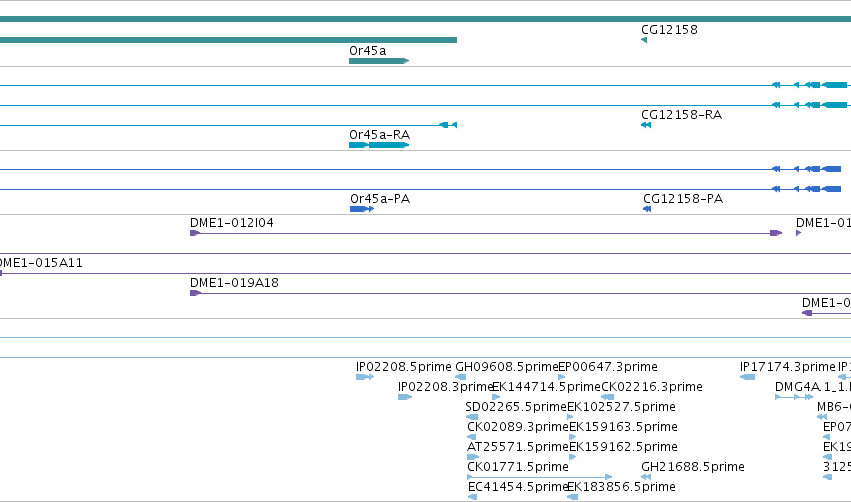851x502 pixels.
Task: Click the CG12158-RA transcript label
Action: [x=681, y=115]
